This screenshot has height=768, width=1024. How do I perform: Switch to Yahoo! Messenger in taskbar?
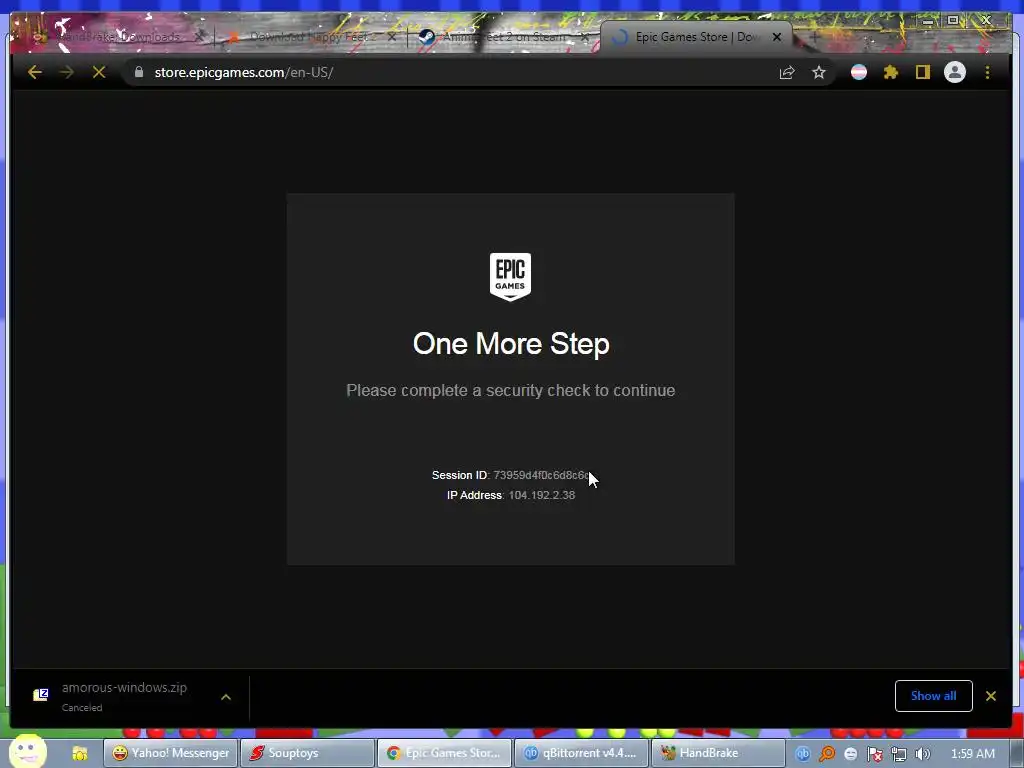170,753
